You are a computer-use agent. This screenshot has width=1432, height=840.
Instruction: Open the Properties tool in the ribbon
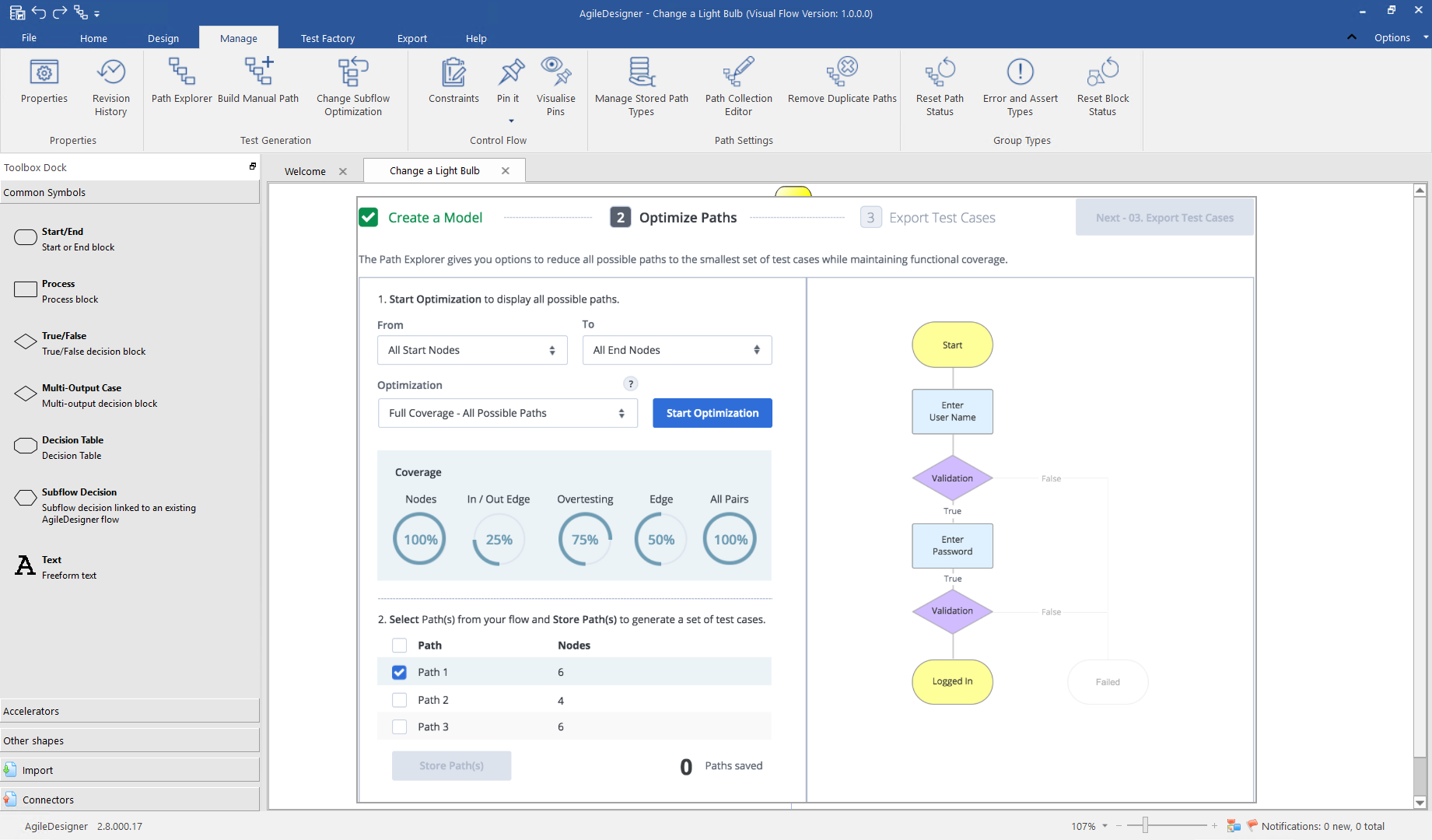coord(44,81)
